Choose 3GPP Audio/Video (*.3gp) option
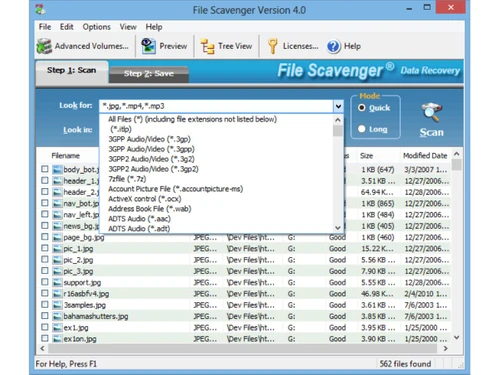 149,139
